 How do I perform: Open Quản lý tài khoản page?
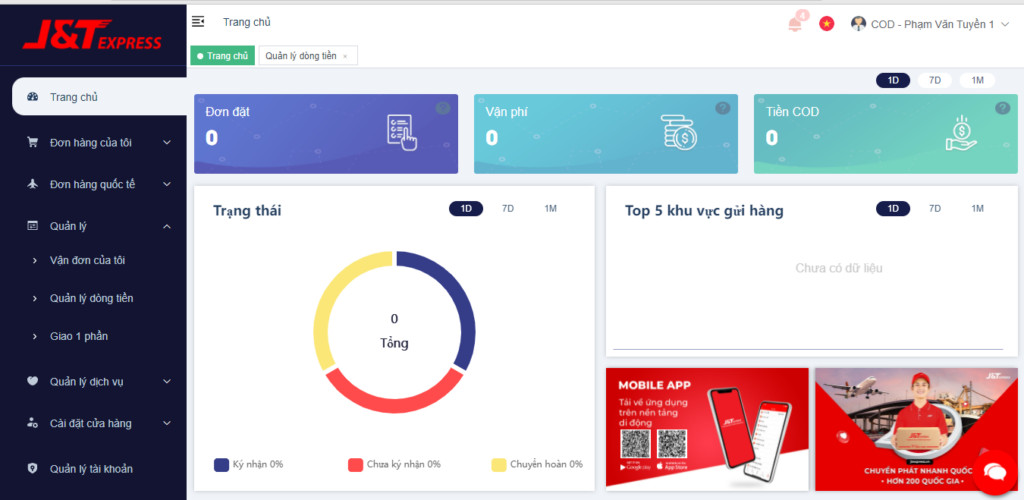coord(91,468)
